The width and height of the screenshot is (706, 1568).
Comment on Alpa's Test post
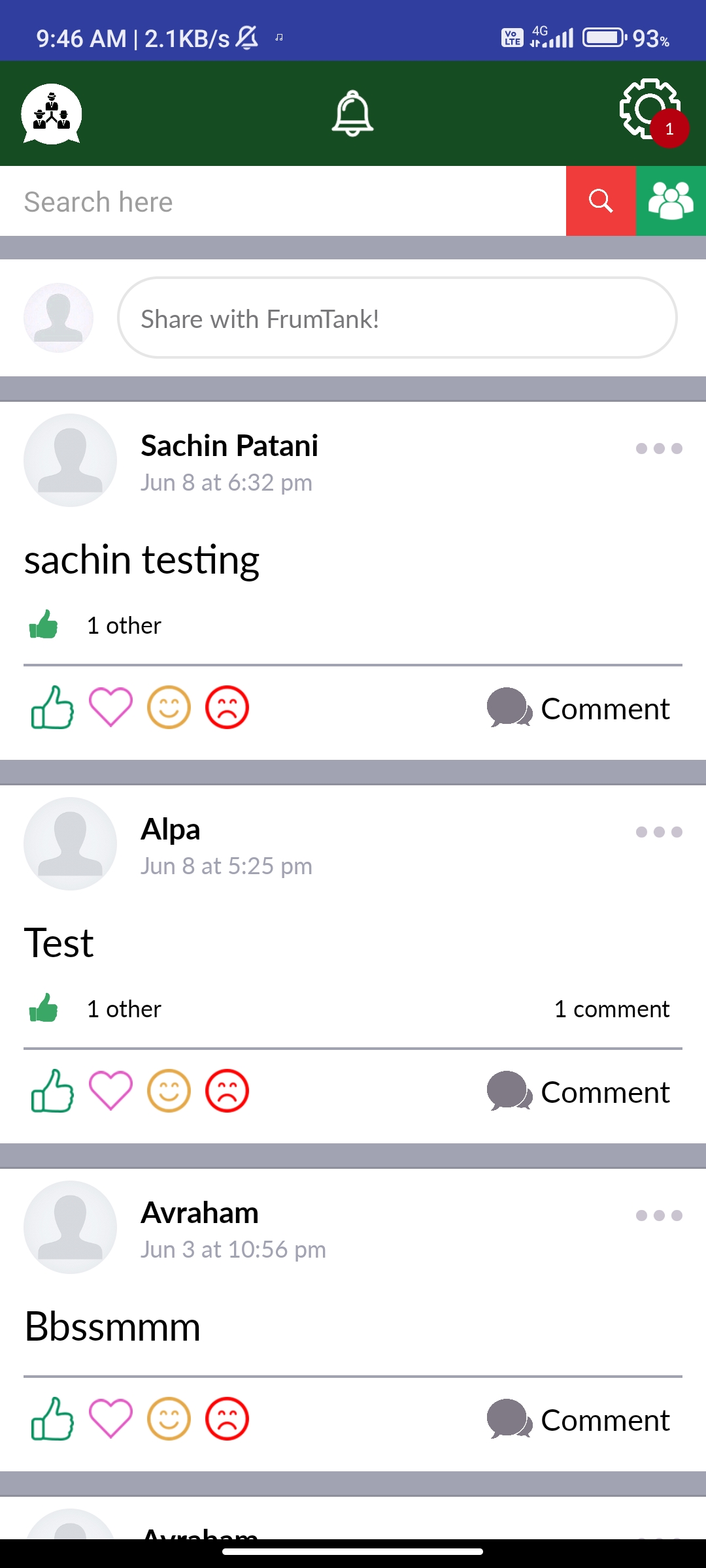pyautogui.click(x=579, y=1092)
